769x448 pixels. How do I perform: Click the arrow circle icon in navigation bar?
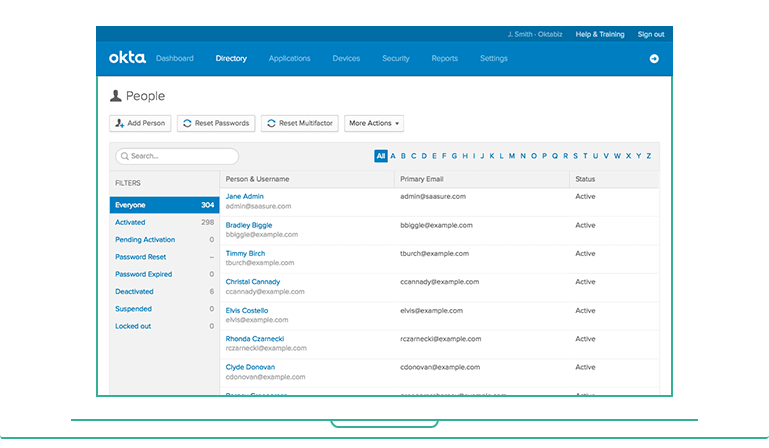pyautogui.click(x=654, y=59)
